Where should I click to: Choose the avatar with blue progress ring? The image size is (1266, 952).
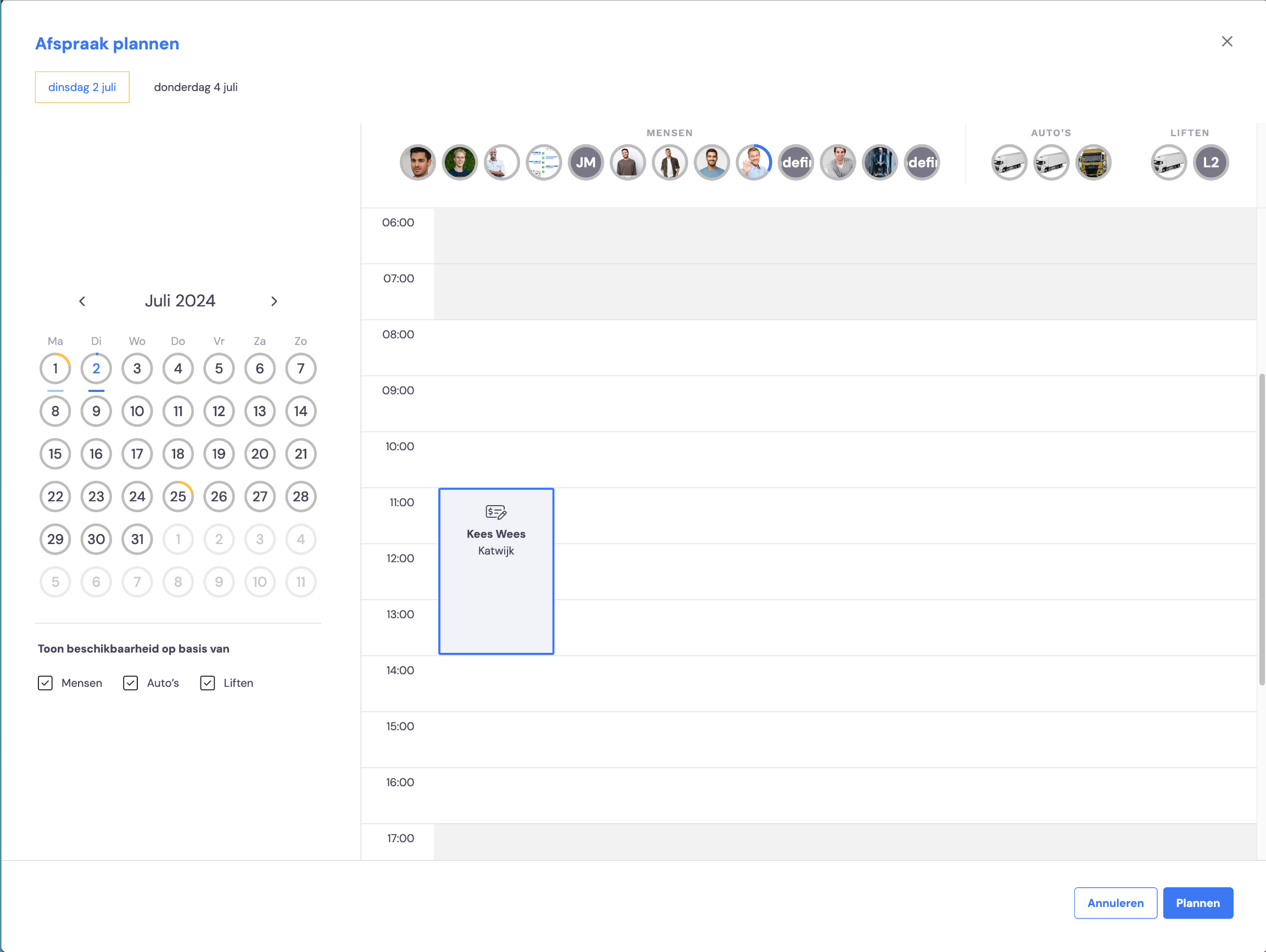754,163
